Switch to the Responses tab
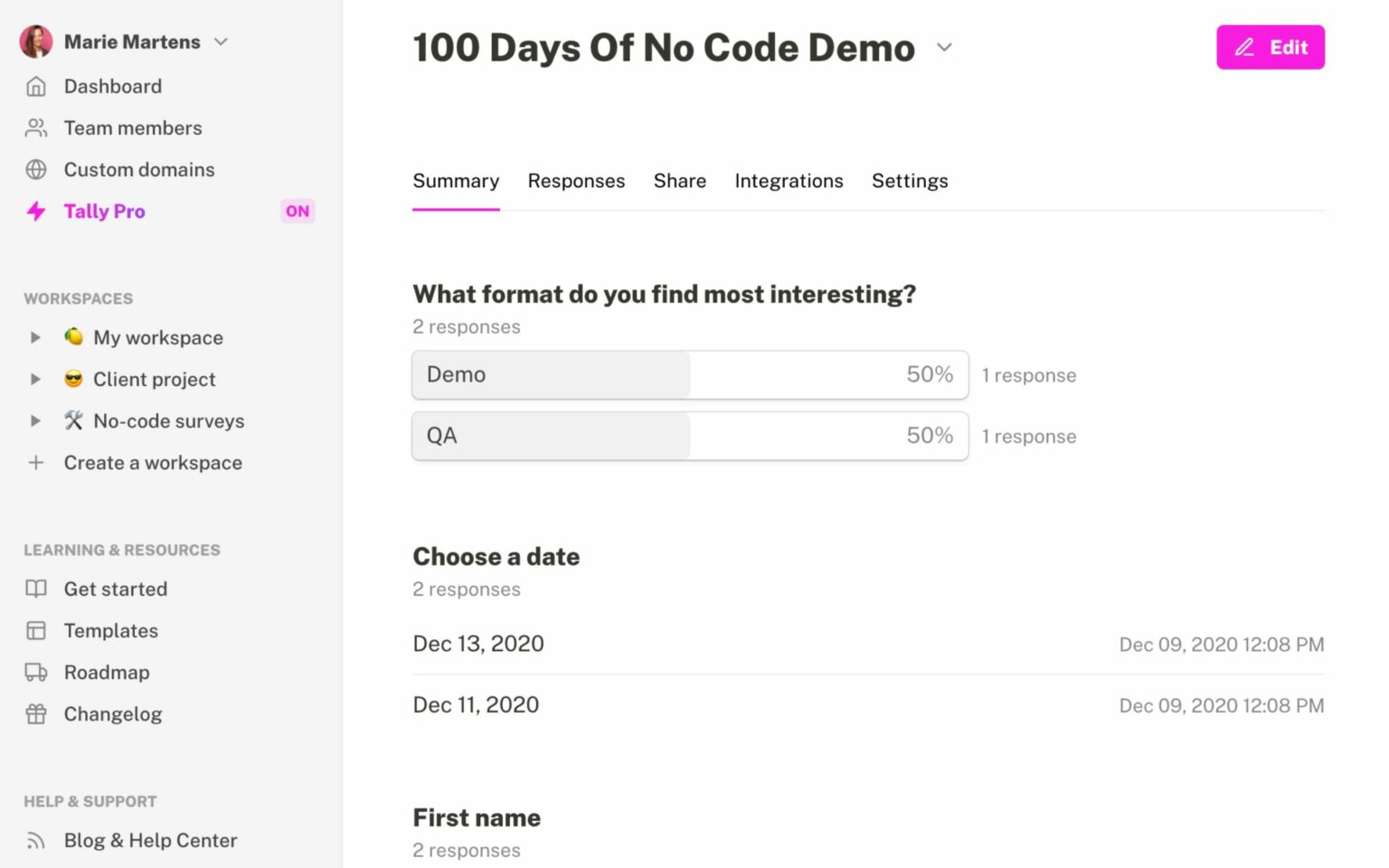 [576, 181]
